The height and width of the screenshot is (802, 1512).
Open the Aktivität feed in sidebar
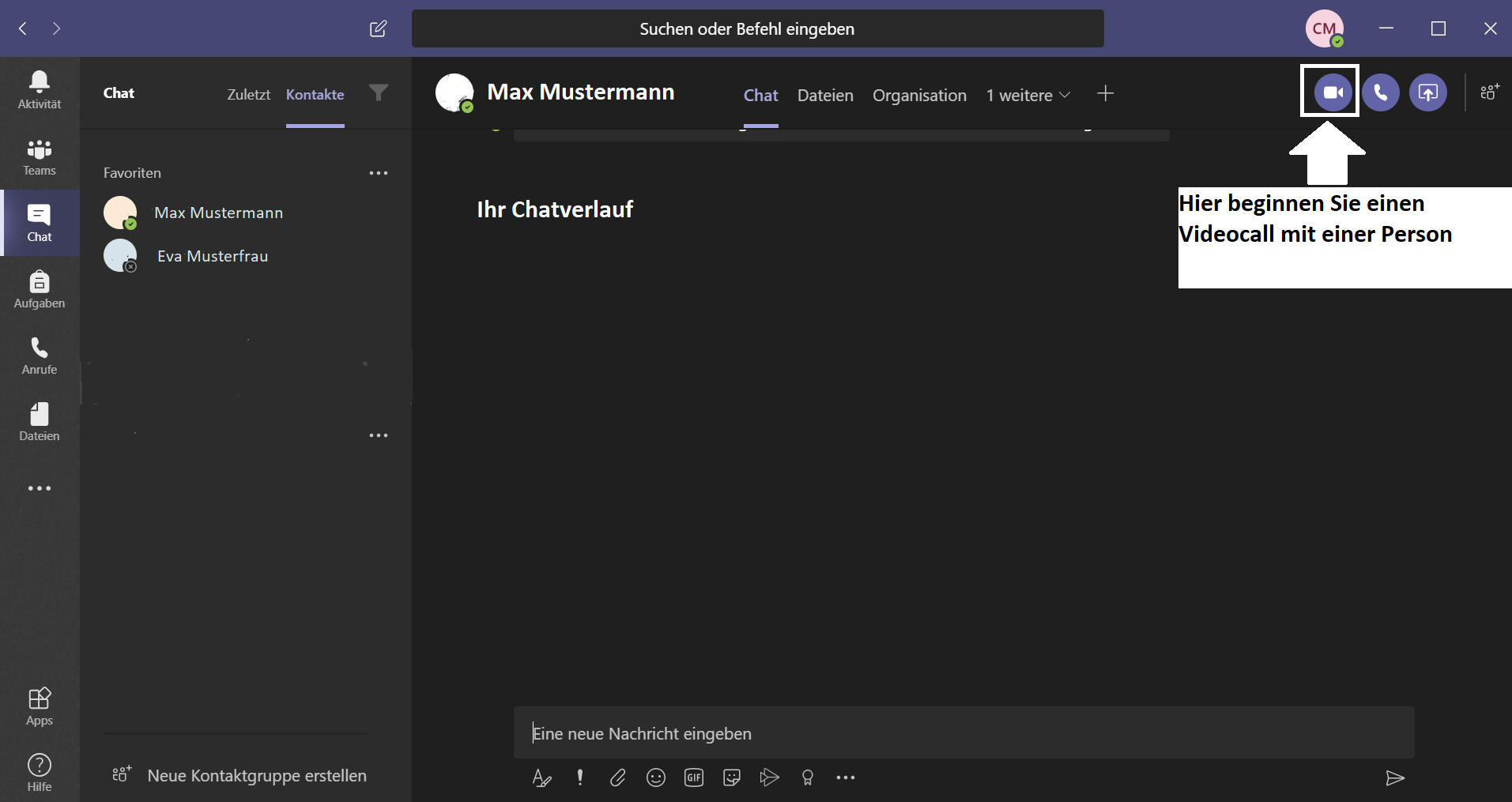click(40, 89)
